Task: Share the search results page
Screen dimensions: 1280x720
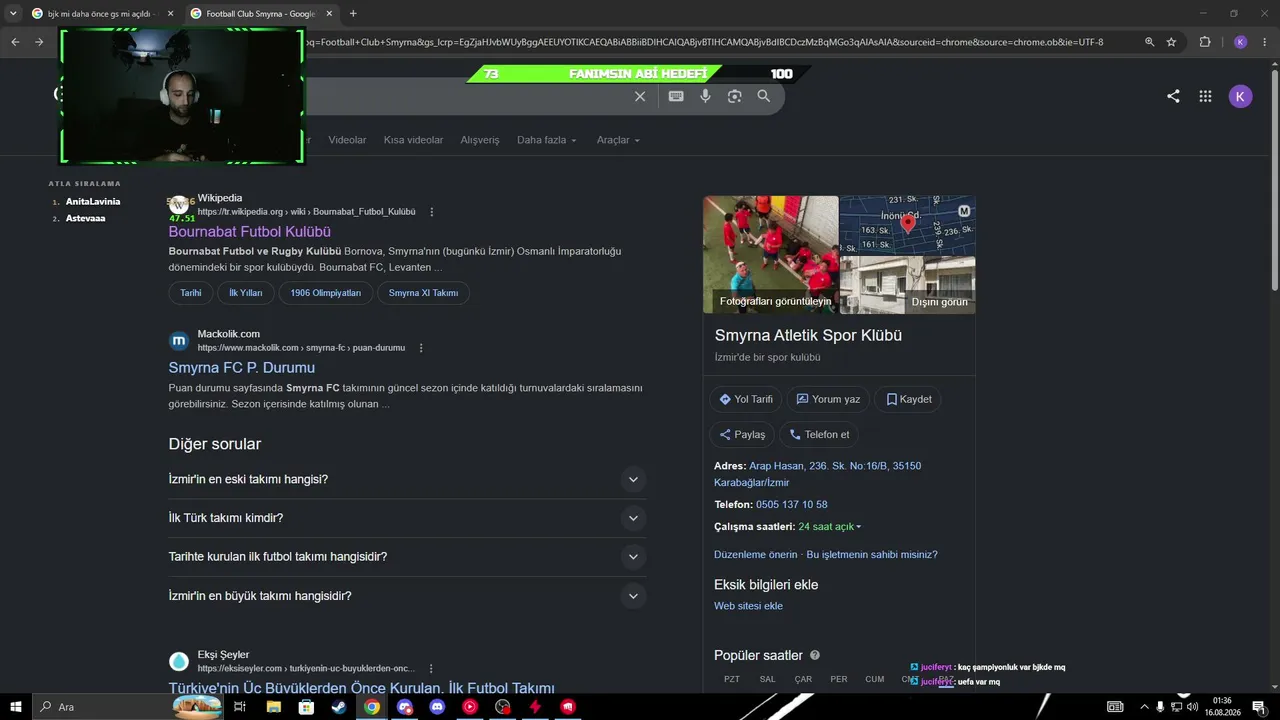Action: click(1173, 96)
